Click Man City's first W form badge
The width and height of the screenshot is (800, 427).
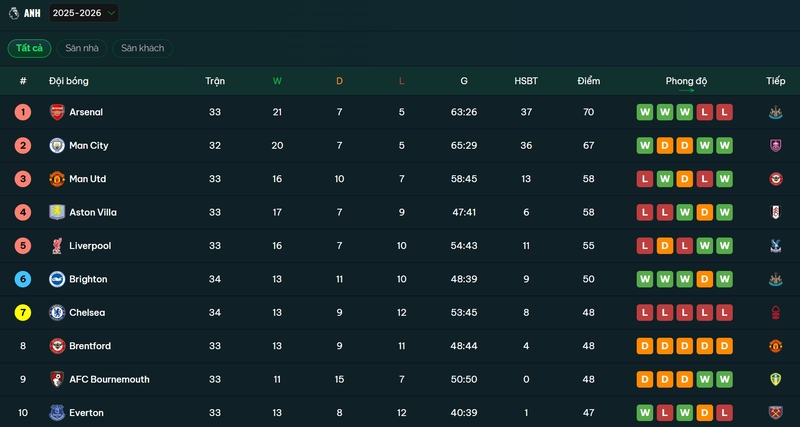[x=645, y=146]
